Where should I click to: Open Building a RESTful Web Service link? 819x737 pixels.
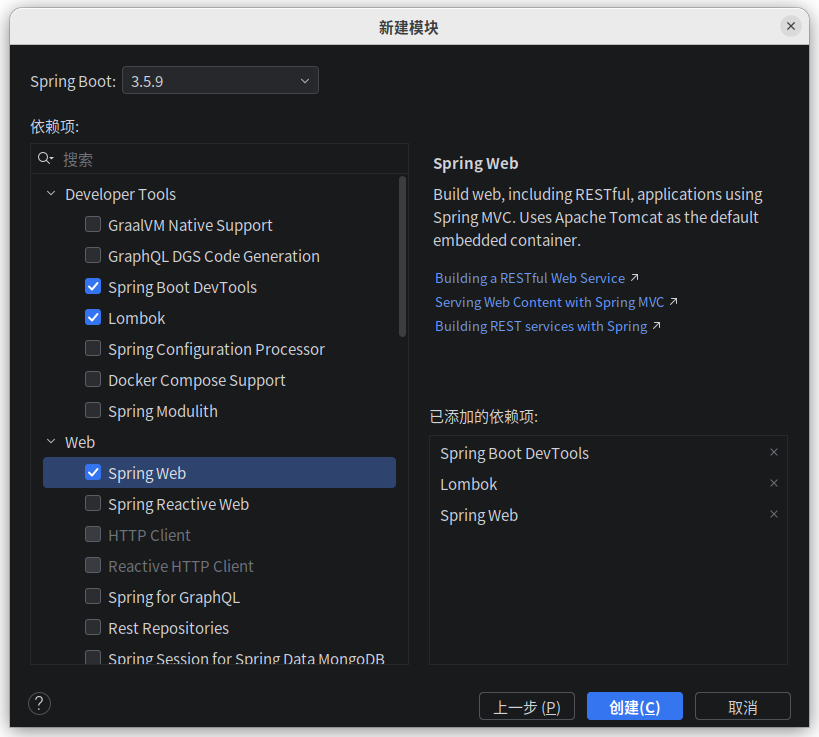click(x=530, y=278)
